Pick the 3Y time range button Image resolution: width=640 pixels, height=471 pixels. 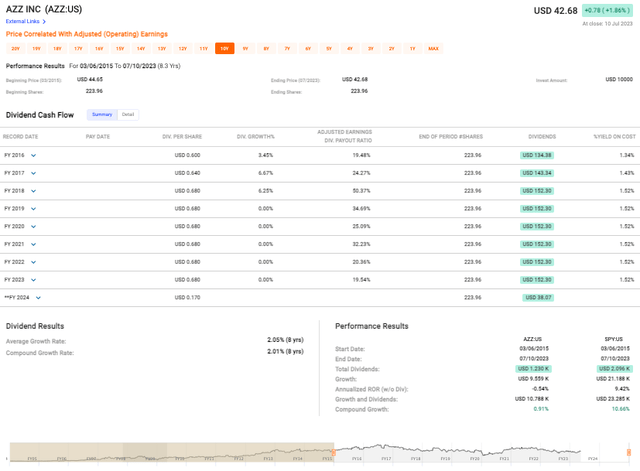pos(371,49)
